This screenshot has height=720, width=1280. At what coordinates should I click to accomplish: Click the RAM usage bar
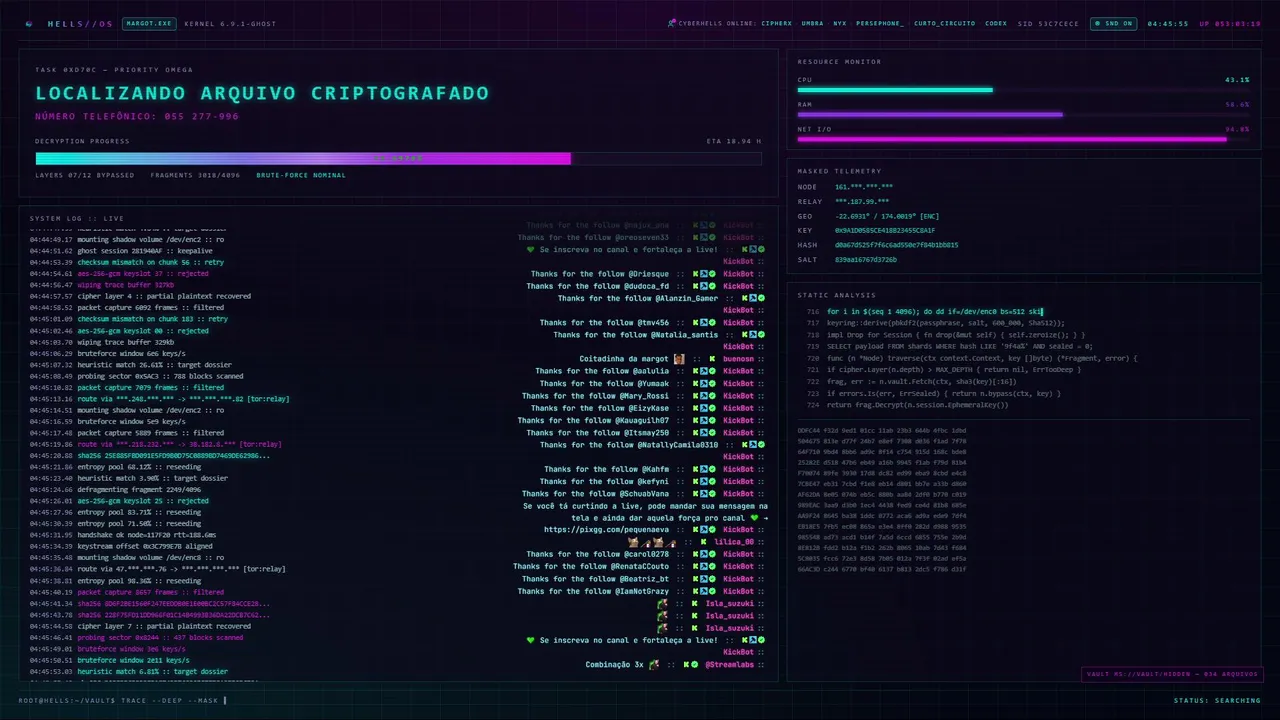pos(1023,114)
